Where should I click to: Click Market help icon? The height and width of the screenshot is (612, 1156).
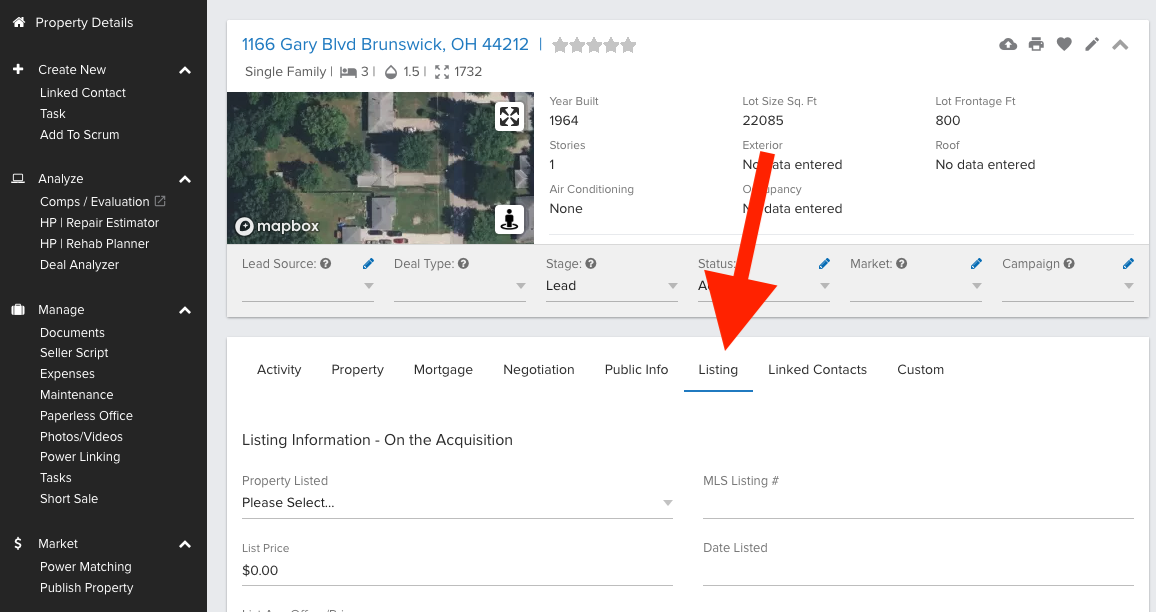(901, 263)
